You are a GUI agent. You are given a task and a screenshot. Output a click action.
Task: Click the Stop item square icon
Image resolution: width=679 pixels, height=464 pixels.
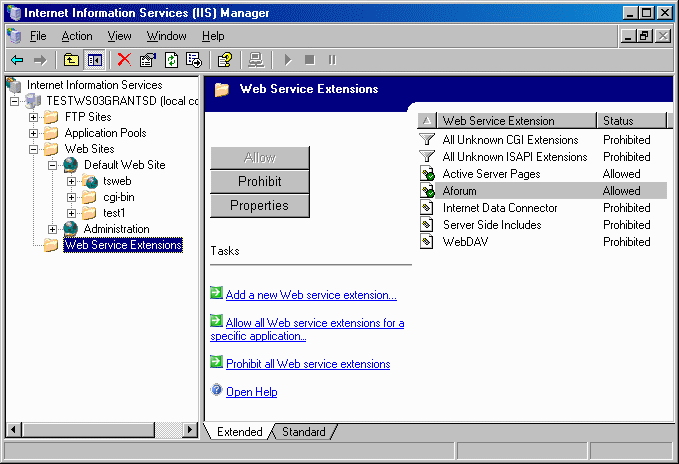(310, 60)
